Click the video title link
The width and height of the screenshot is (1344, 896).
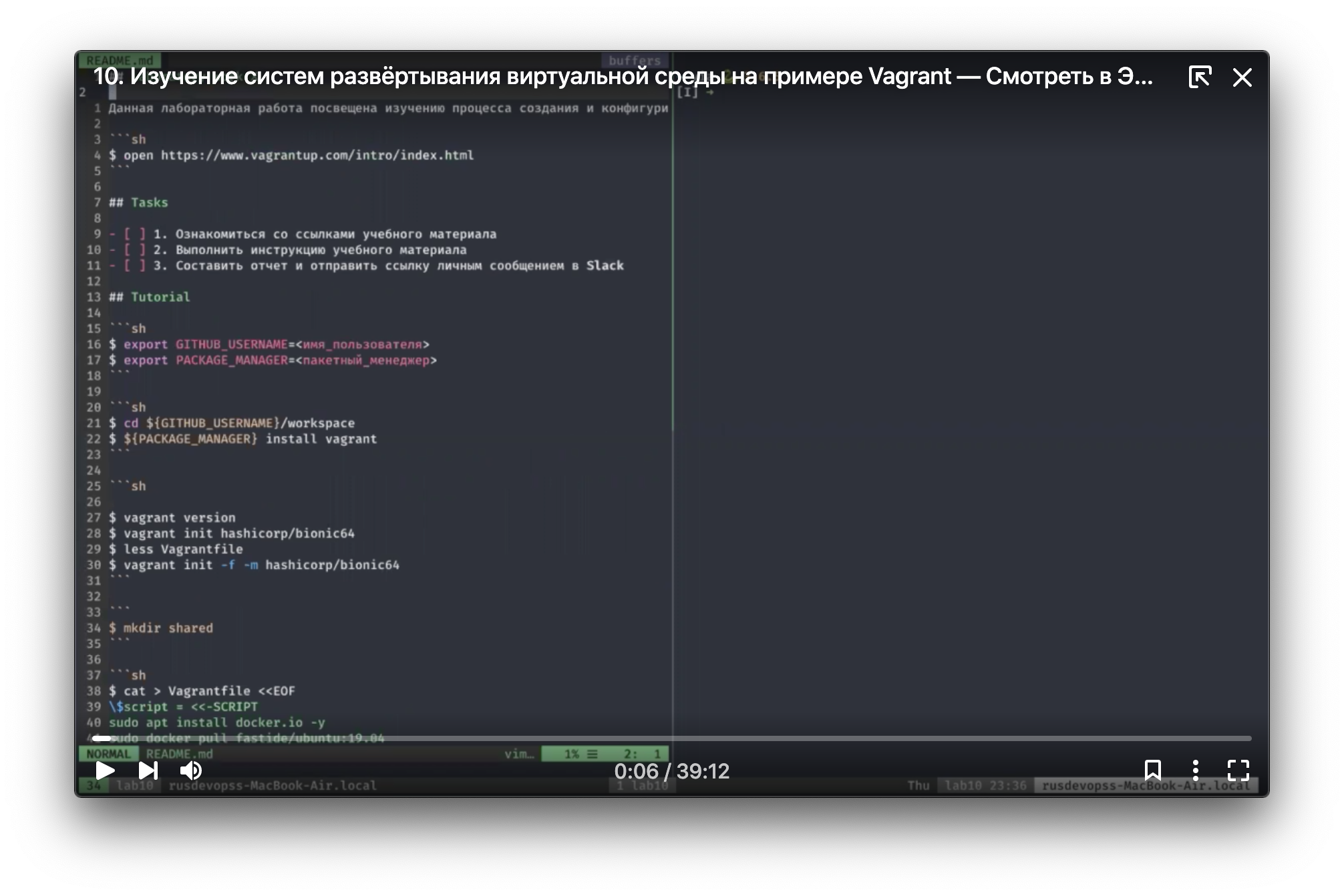(623, 77)
